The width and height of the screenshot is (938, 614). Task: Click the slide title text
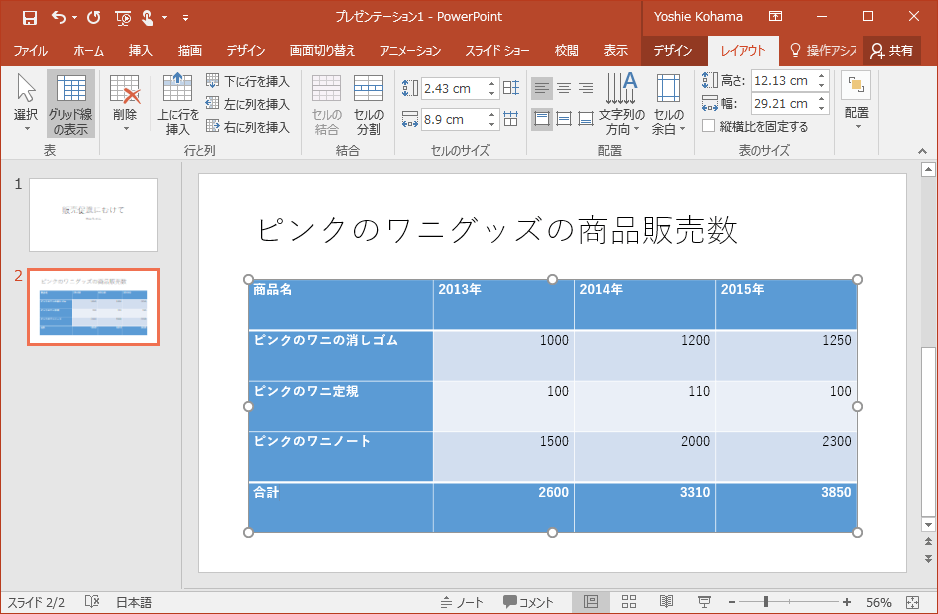coord(498,230)
